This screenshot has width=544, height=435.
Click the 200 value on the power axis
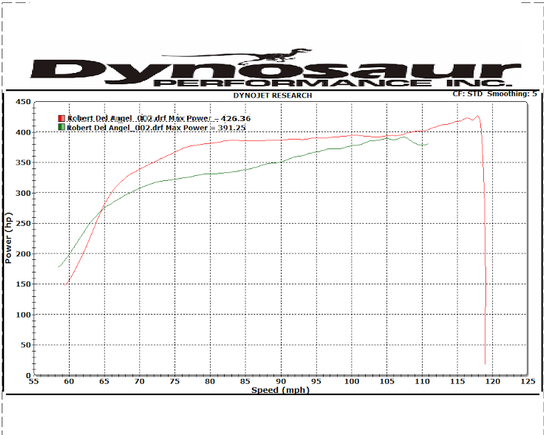23,254
